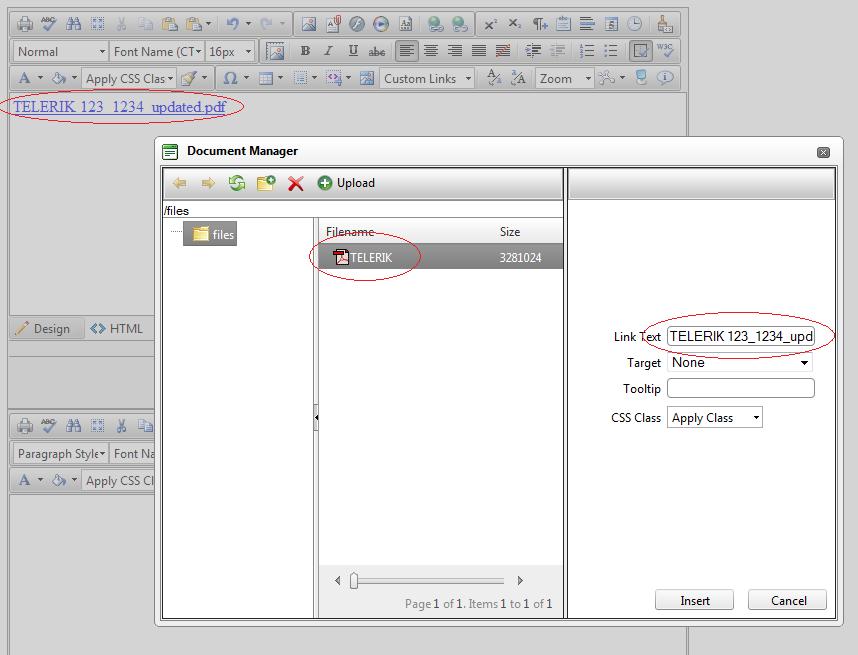This screenshot has width=858, height=655.
Task: Open the Normal paragraph format dropdown
Action: coord(60,51)
